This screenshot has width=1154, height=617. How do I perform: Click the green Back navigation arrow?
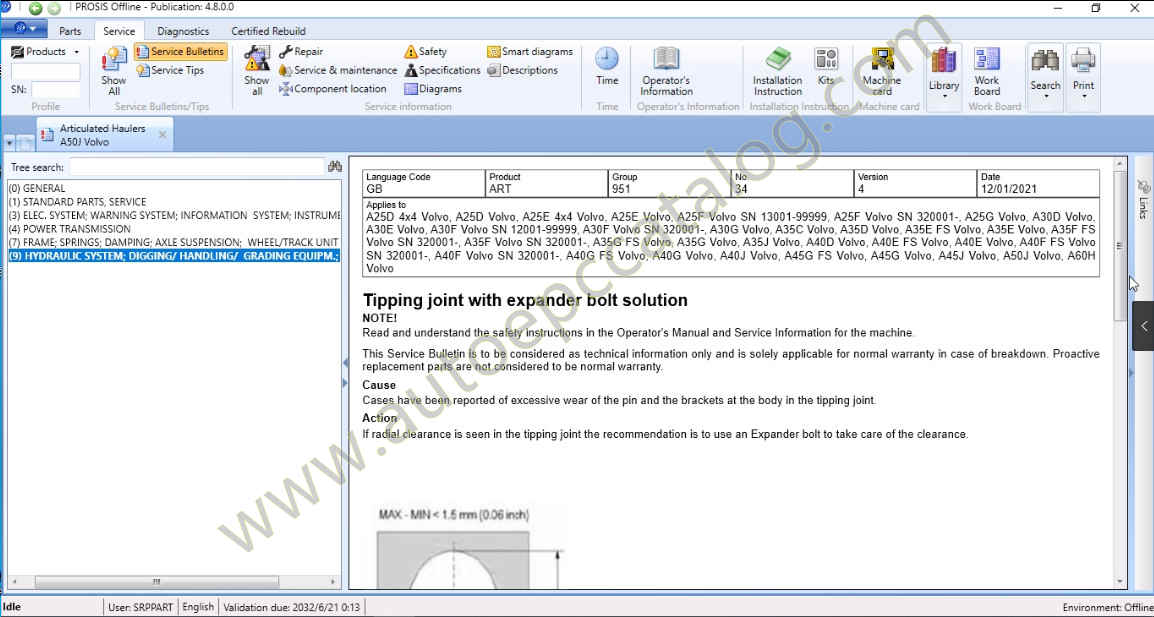[x=35, y=9]
